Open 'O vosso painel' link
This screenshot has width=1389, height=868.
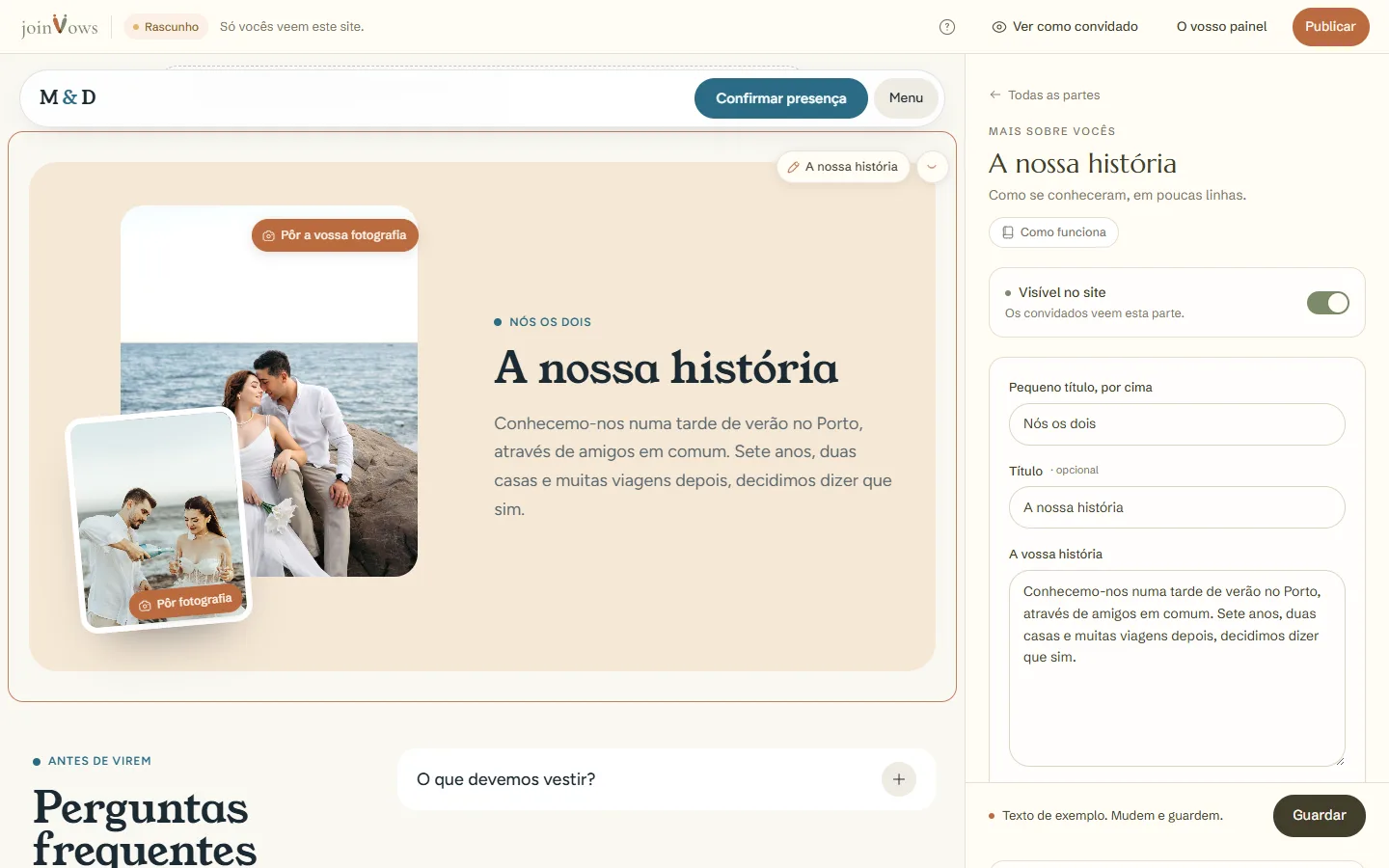[x=1221, y=27]
